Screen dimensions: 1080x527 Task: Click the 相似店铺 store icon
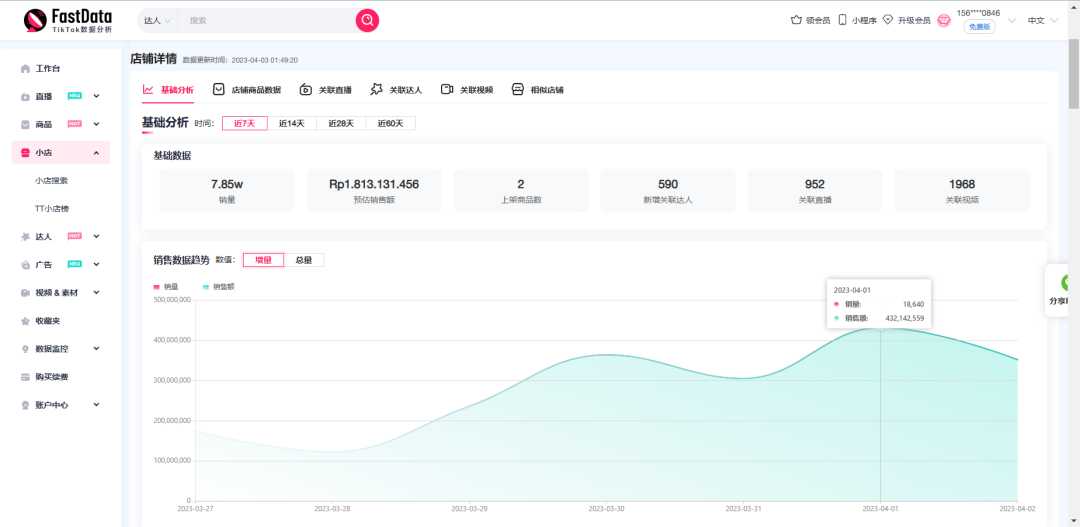point(518,90)
